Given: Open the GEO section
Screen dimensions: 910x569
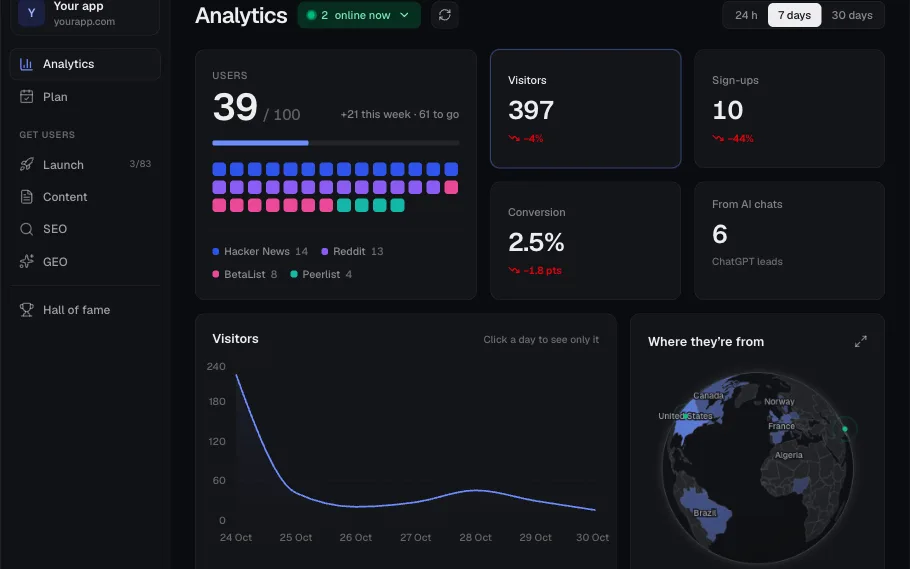Looking at the screenshot, I should [85, 261].
